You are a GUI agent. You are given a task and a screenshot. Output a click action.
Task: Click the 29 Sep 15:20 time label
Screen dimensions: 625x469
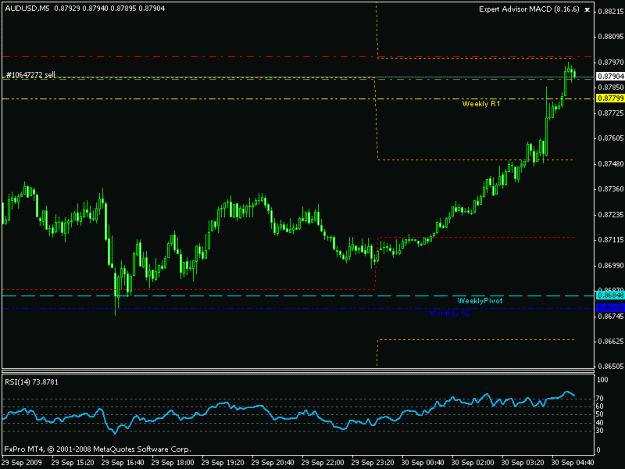[x=73, y=463]
